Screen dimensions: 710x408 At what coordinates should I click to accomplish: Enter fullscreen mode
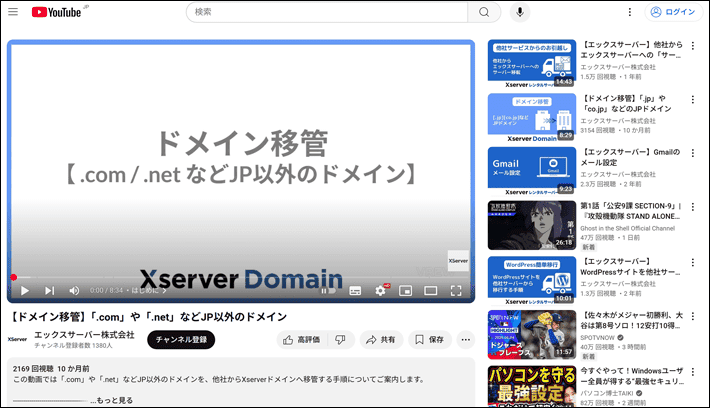click(456, 291)
